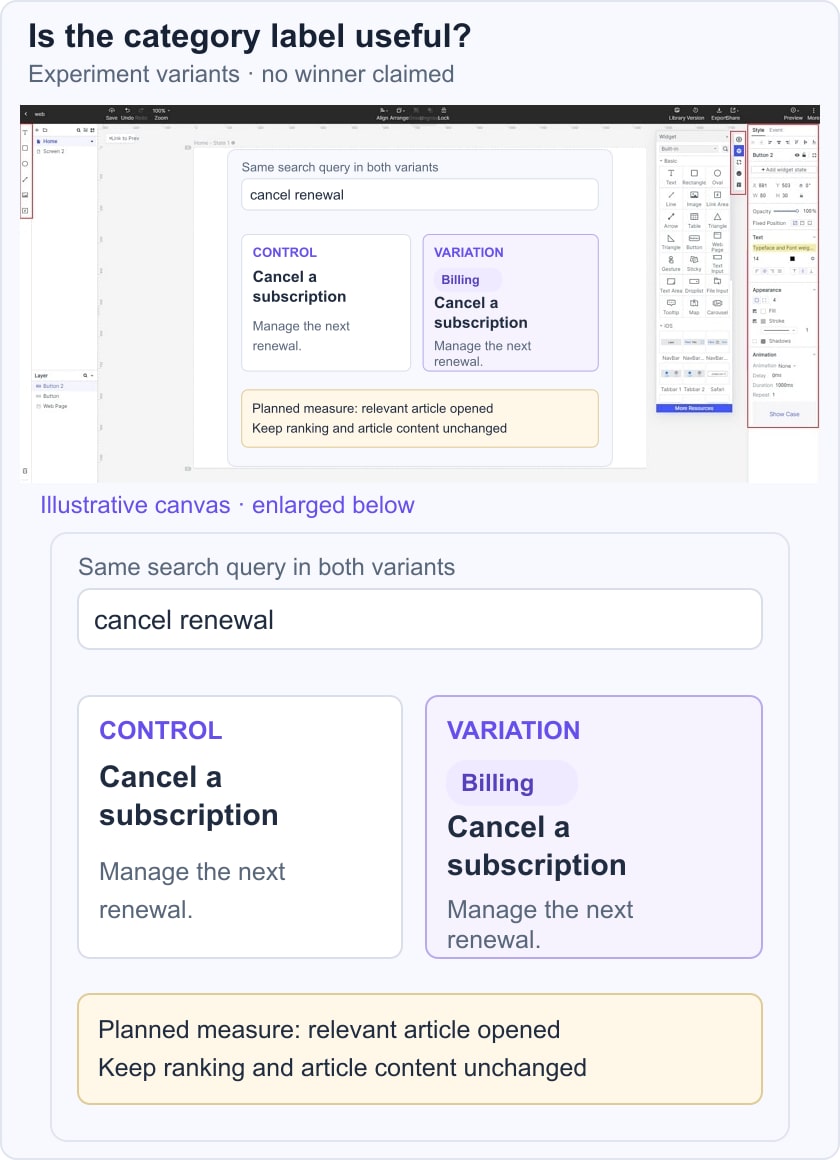
Task: Pick the Sticky widget
Action: [x=694, y=263]
